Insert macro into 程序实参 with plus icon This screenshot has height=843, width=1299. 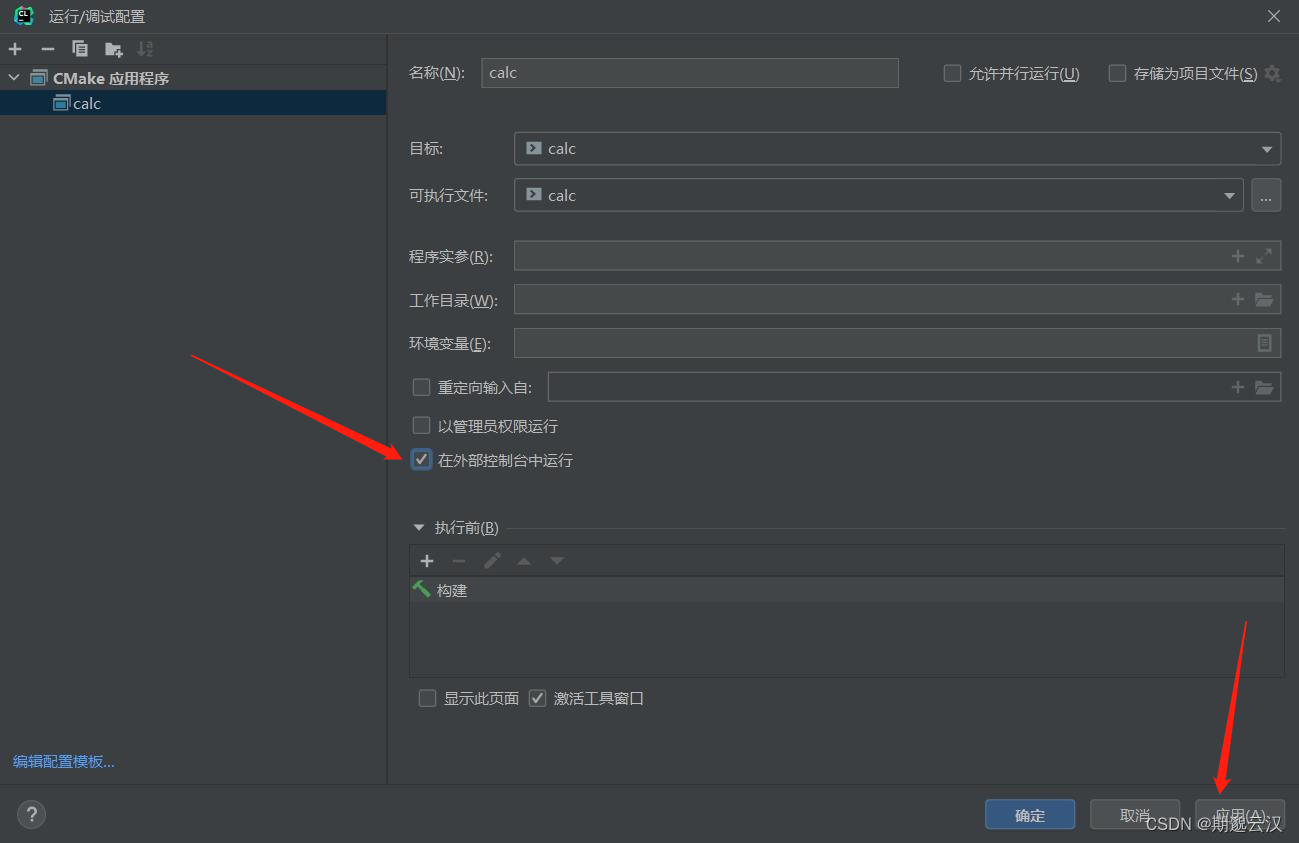[1238, 256]
